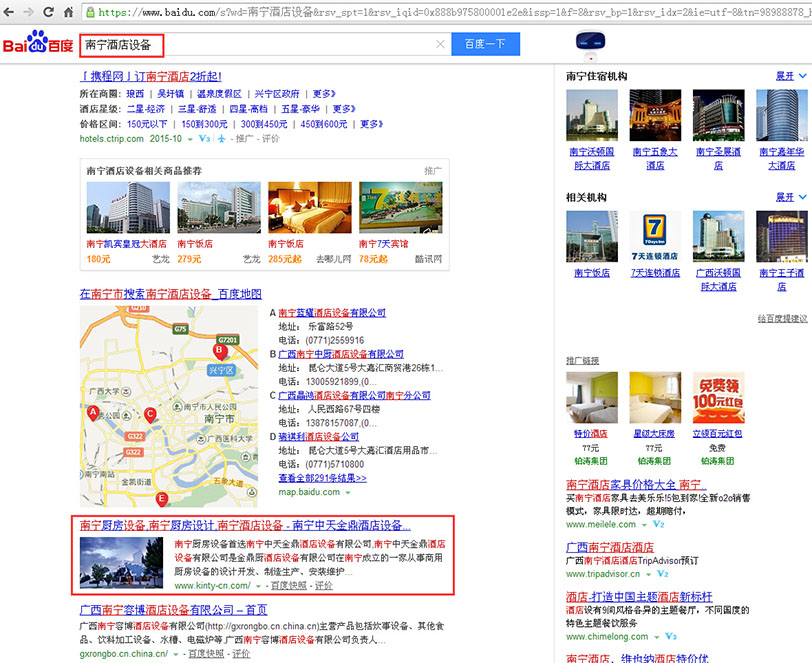This screenshot has height=663, width=812.
Task: Open the dropdown arrow after www.kinty-cn.com
Action: 258,586
